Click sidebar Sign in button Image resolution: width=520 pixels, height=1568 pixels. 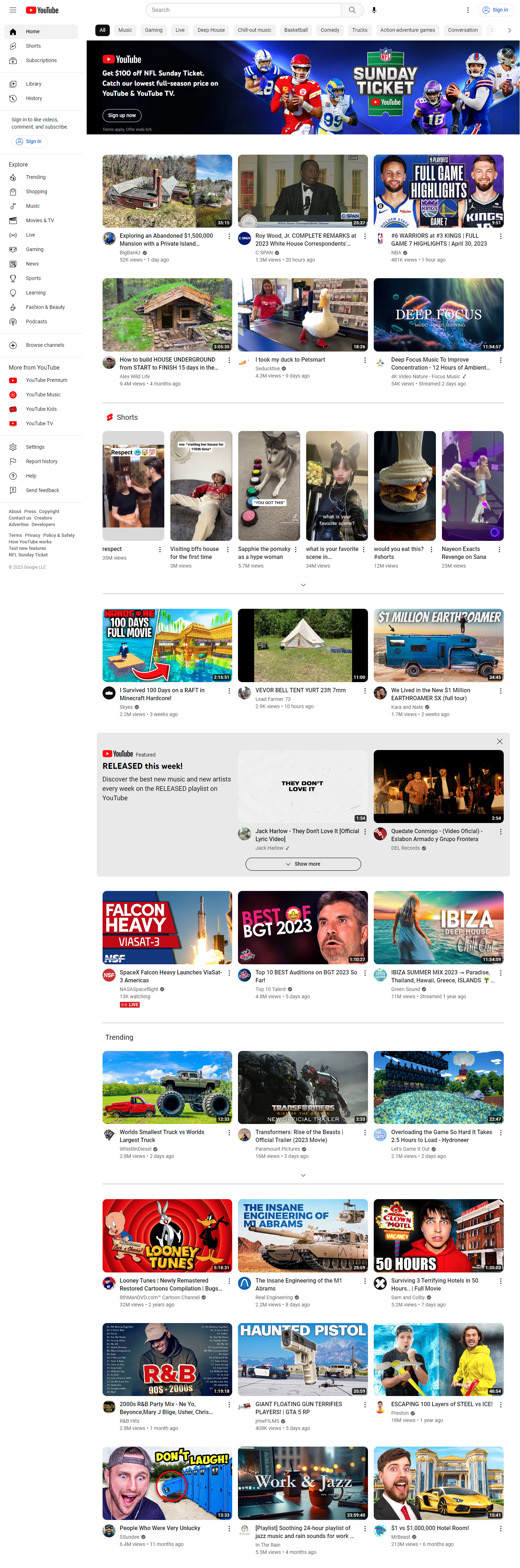pyautogui.click(x=29, y=141)
